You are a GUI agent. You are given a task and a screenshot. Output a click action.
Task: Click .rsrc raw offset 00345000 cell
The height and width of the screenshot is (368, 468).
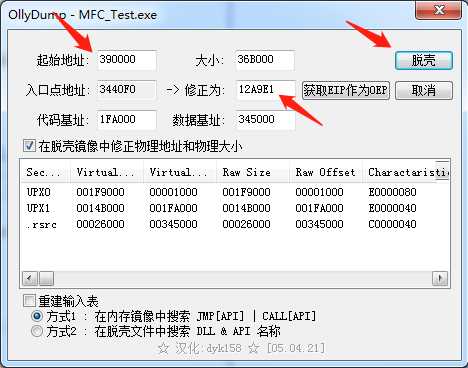coord(319,224)
